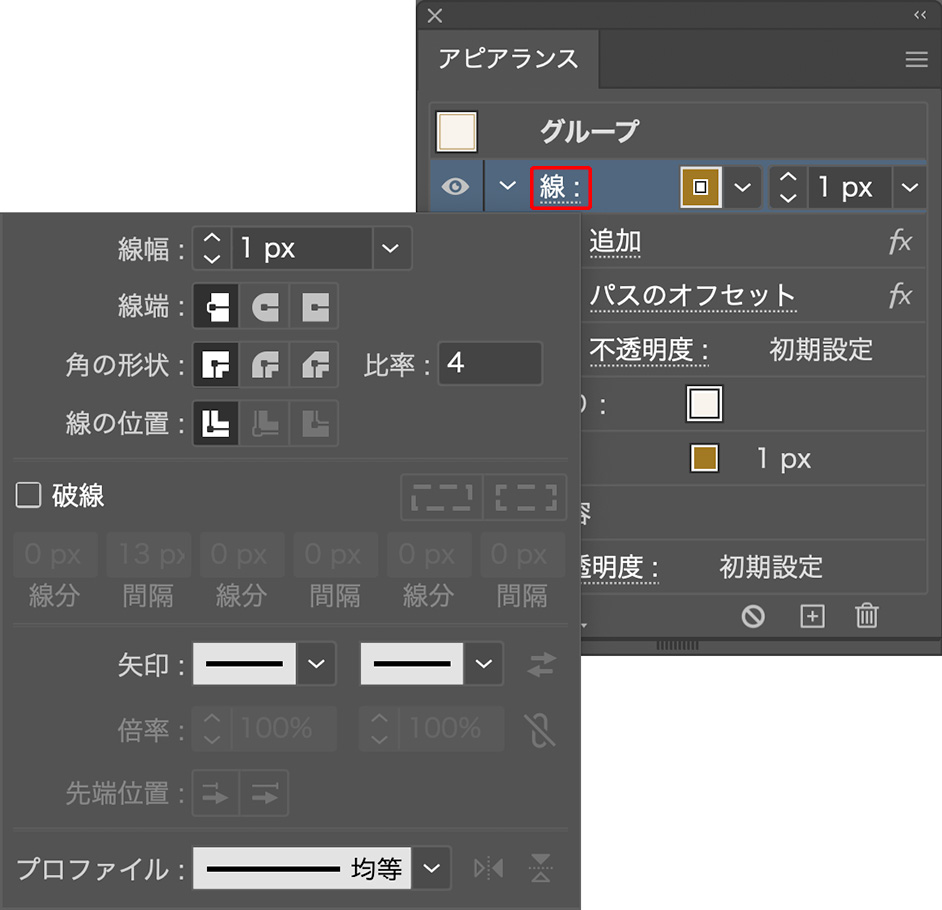The width and height of the screenshot is (942, 910).
Task: Click the 線: stroke link label
Action: pyautogui.click(x=560, y=187)
